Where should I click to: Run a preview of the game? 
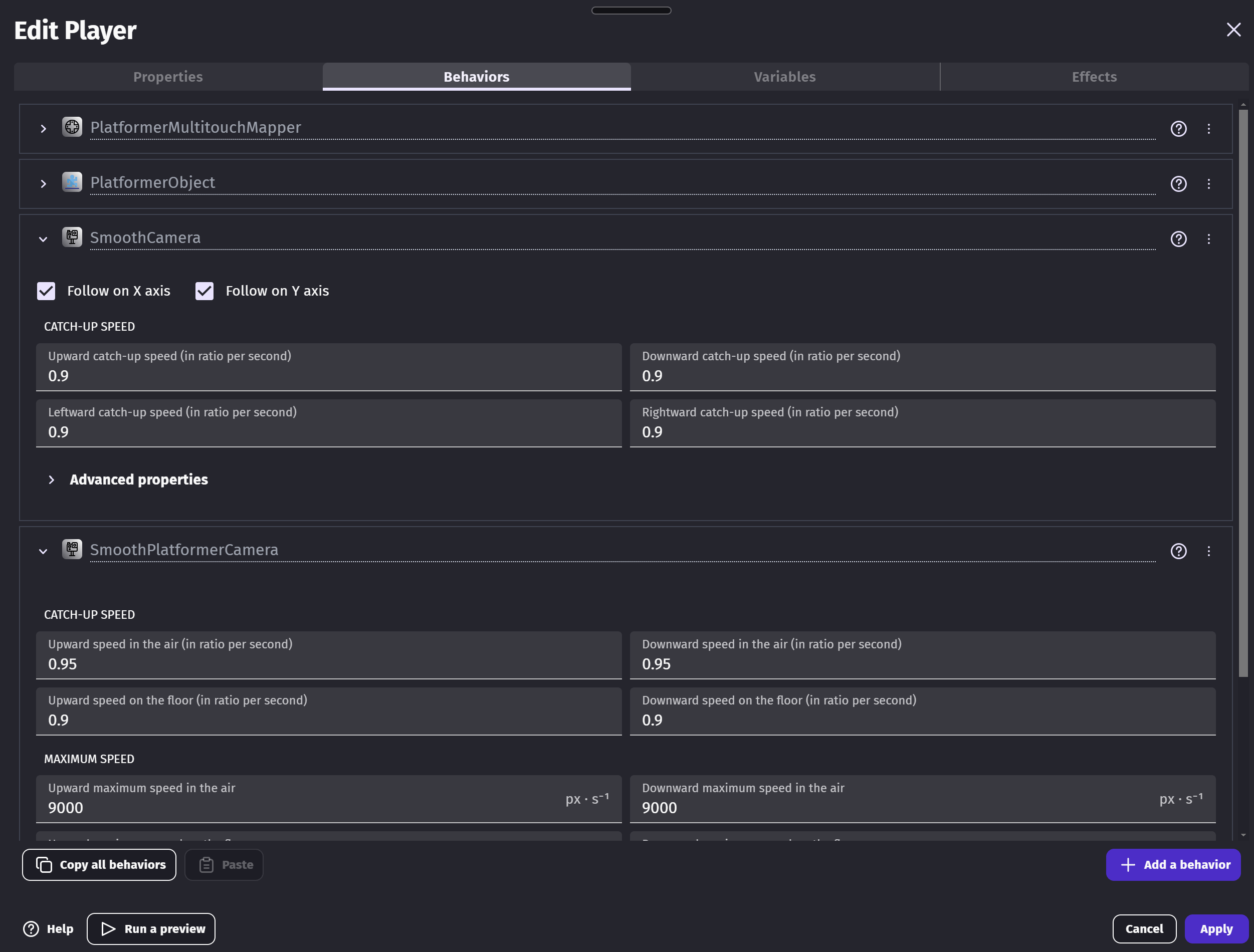(x=151, y=928)
